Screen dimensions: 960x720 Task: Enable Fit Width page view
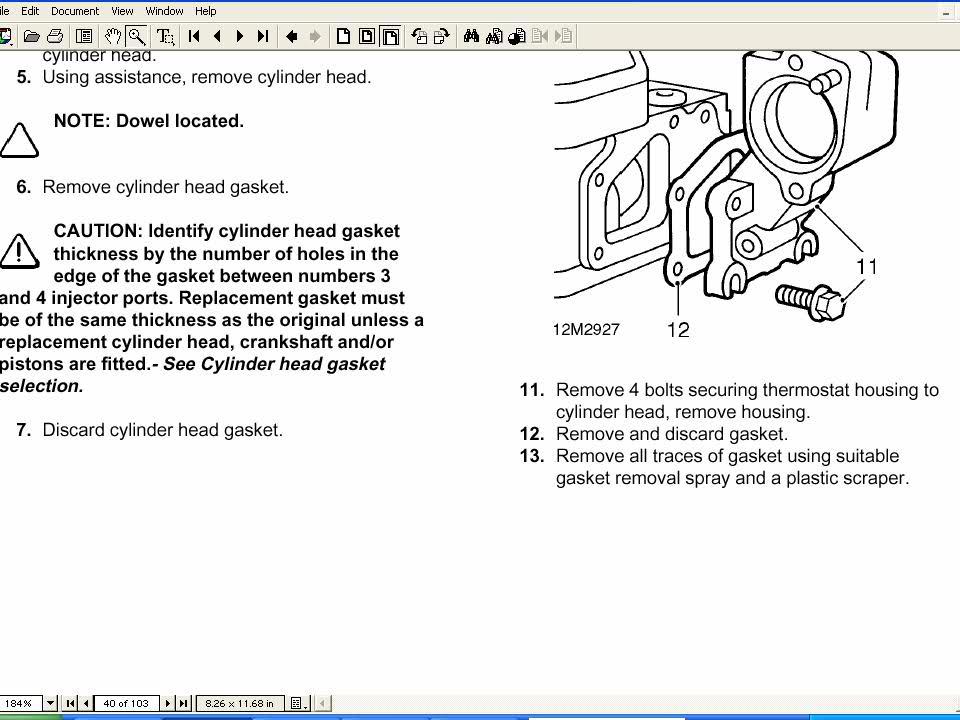tap(390, 37)
